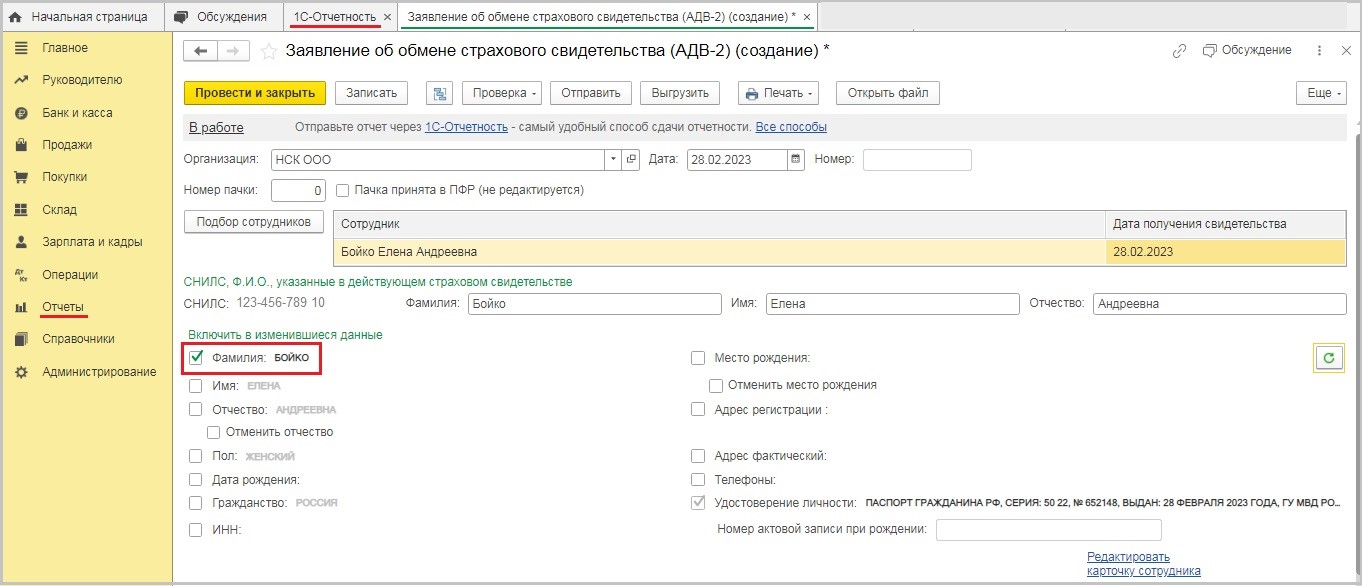Open the calendar date picker
The width and height of the screenshot is (1362, 586).
(796, 160)
